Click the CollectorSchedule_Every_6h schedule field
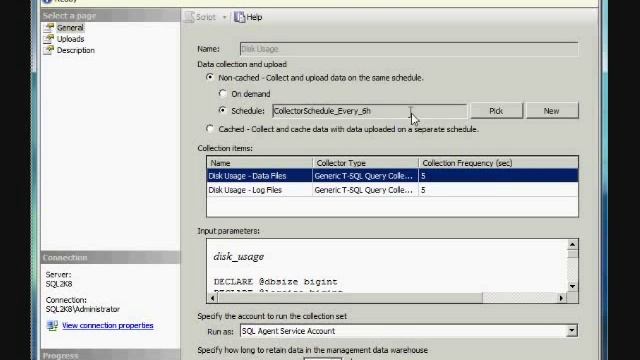Viewport: 640px width, 360px height. point(369,111)
